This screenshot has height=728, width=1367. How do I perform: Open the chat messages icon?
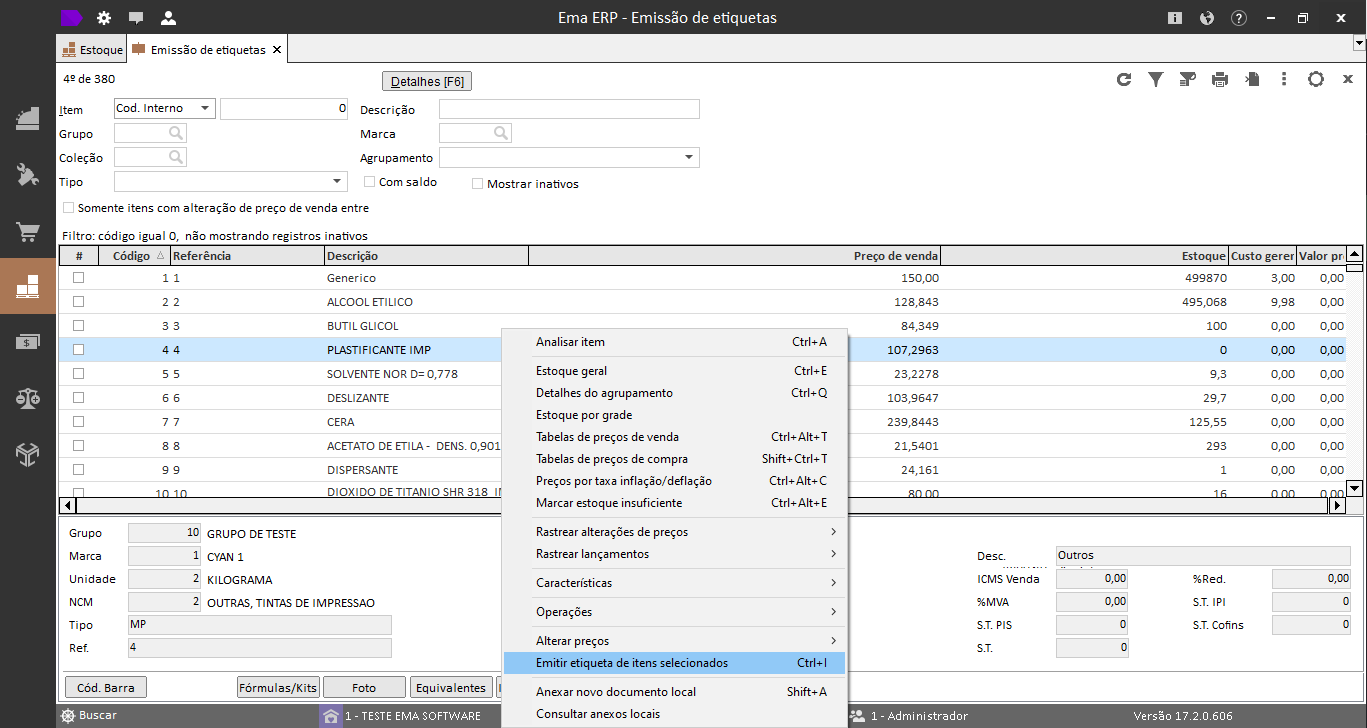[x=136, y=18]
